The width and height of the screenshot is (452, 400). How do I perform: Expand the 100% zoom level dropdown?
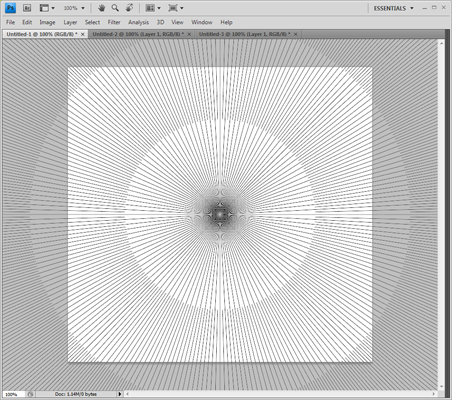click(74, 8)
